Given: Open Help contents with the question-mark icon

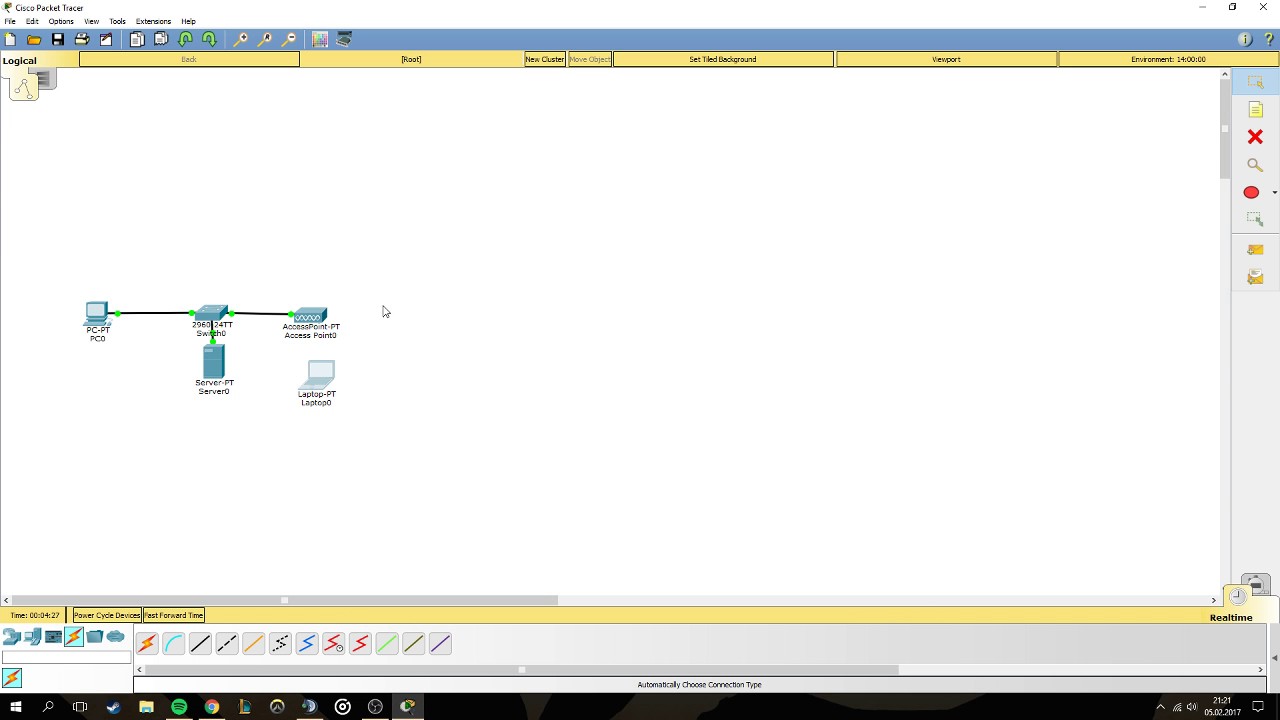Looking at the screenshot, I should click(1269, 39).
